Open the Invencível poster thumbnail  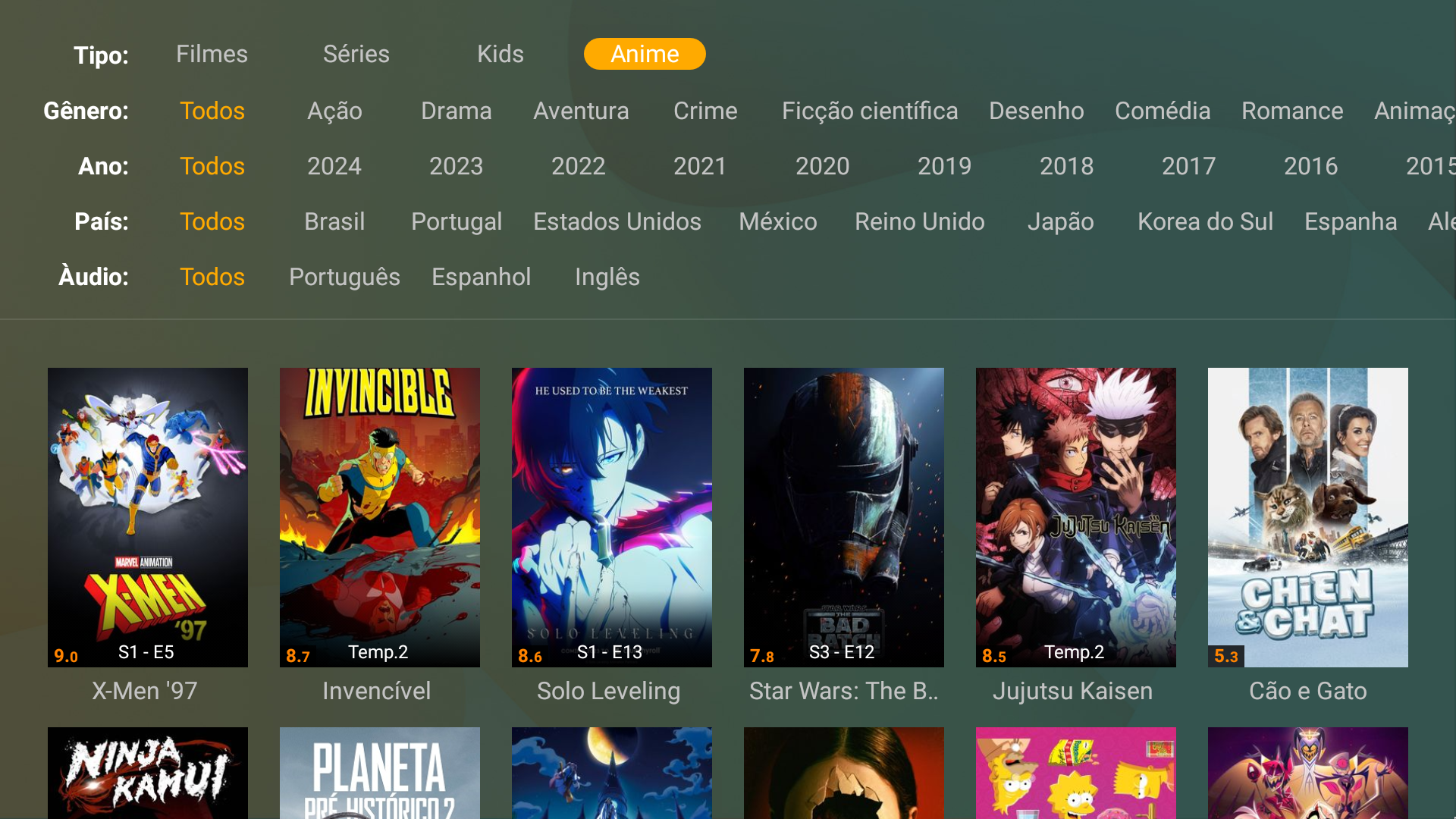point(380,517)
